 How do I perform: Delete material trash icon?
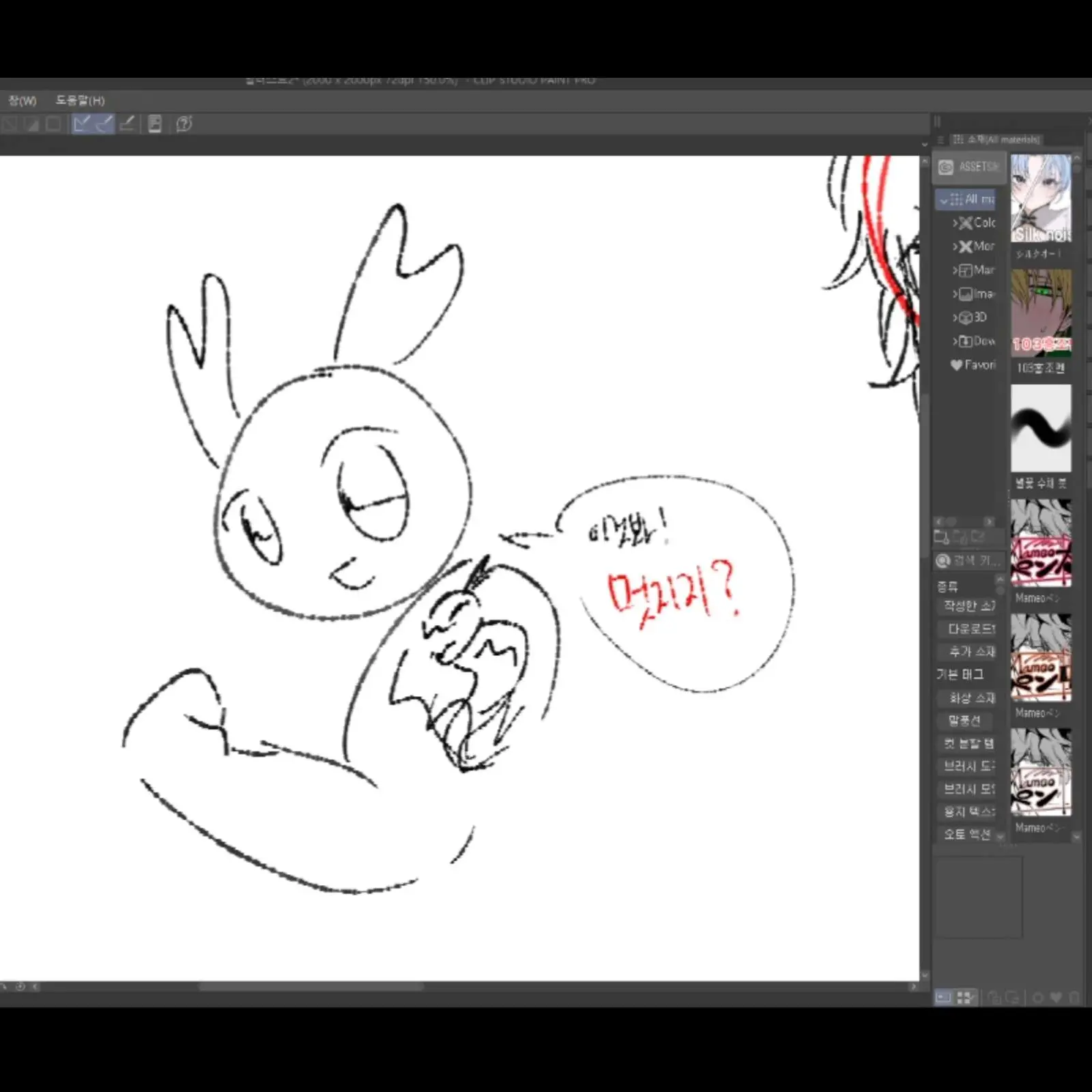(1074, 998)
